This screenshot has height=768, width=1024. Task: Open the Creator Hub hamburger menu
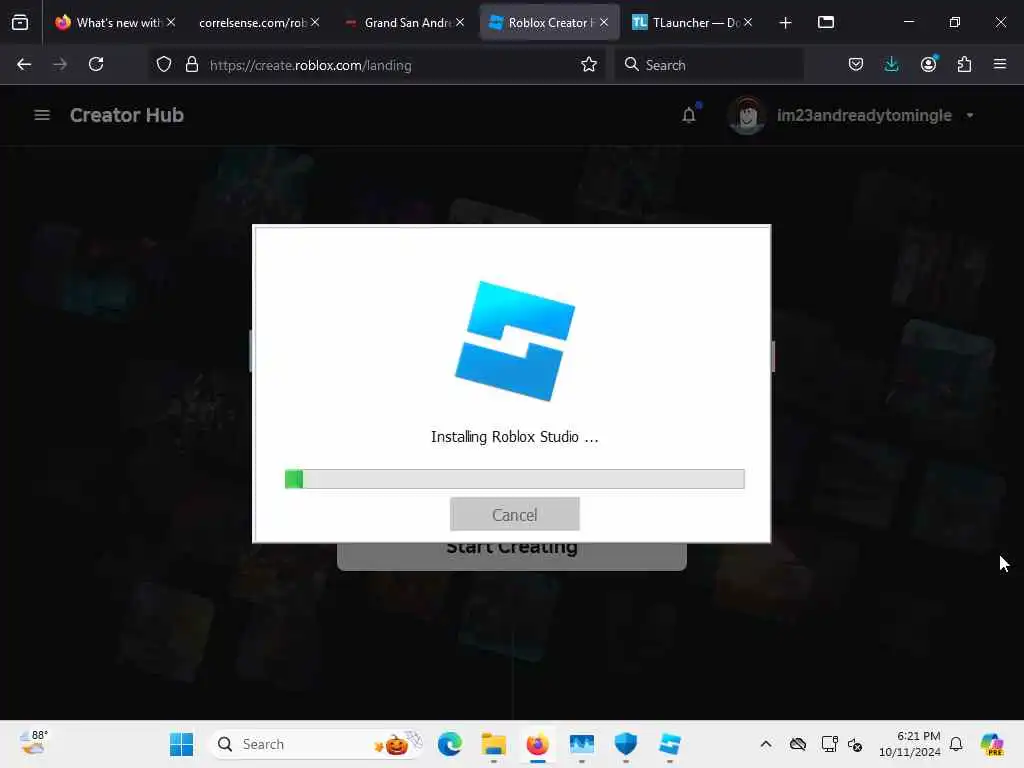42,115
